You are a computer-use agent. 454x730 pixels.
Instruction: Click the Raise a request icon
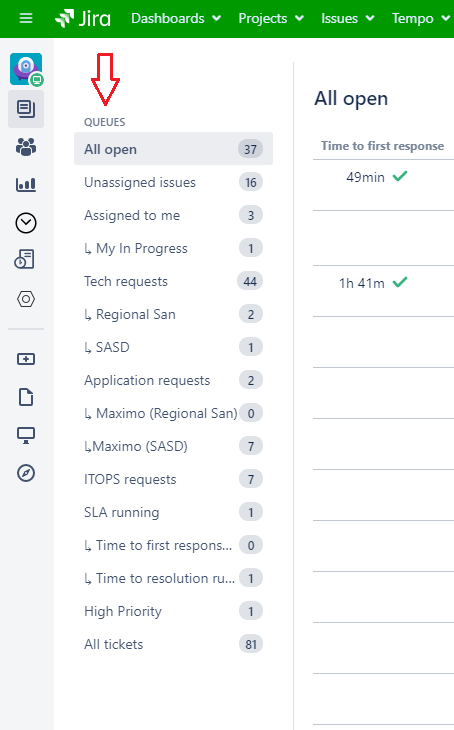click(x=26, y=359)
